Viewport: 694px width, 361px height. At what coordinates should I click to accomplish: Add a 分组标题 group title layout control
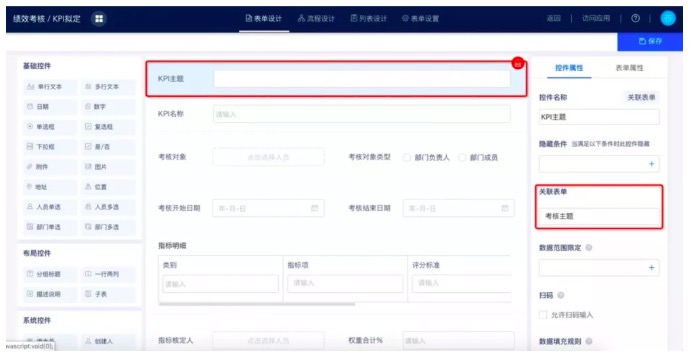[x=50, y=274]
